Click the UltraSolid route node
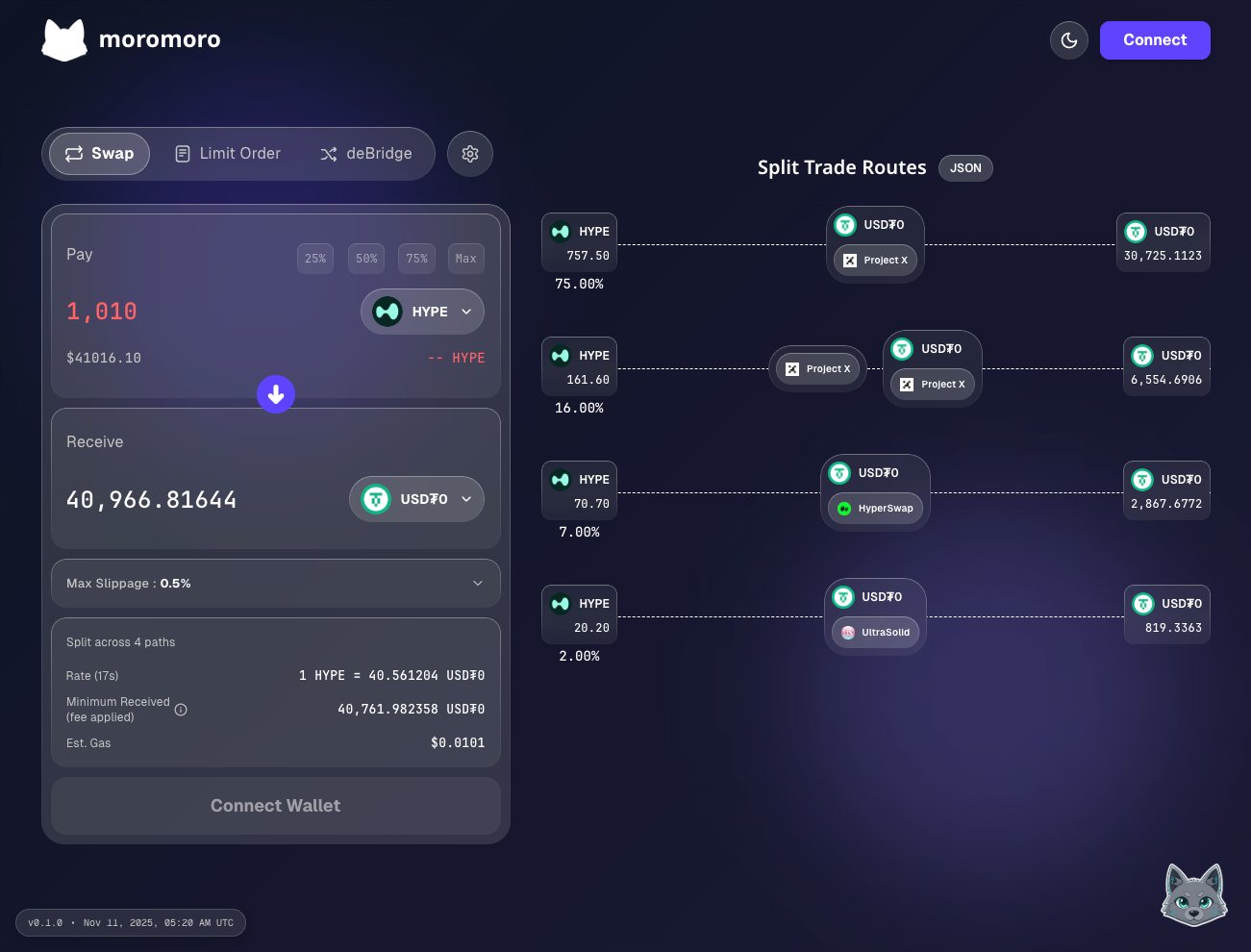This screenshot has height=952, width=1251. pos(875,633)
